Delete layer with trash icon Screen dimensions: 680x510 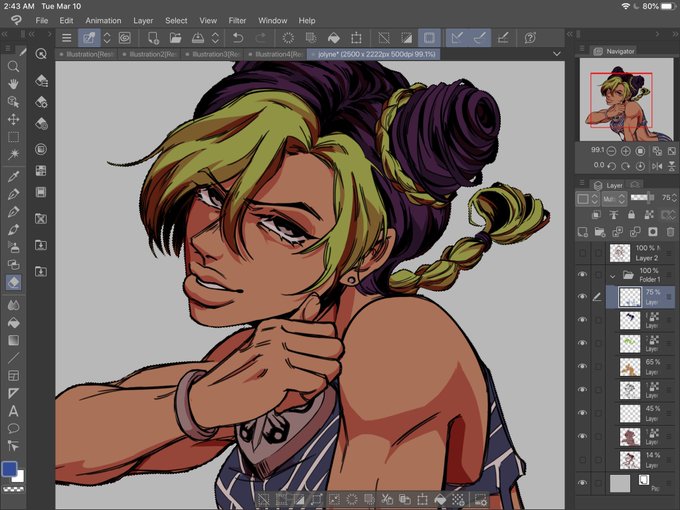[670, 232]
